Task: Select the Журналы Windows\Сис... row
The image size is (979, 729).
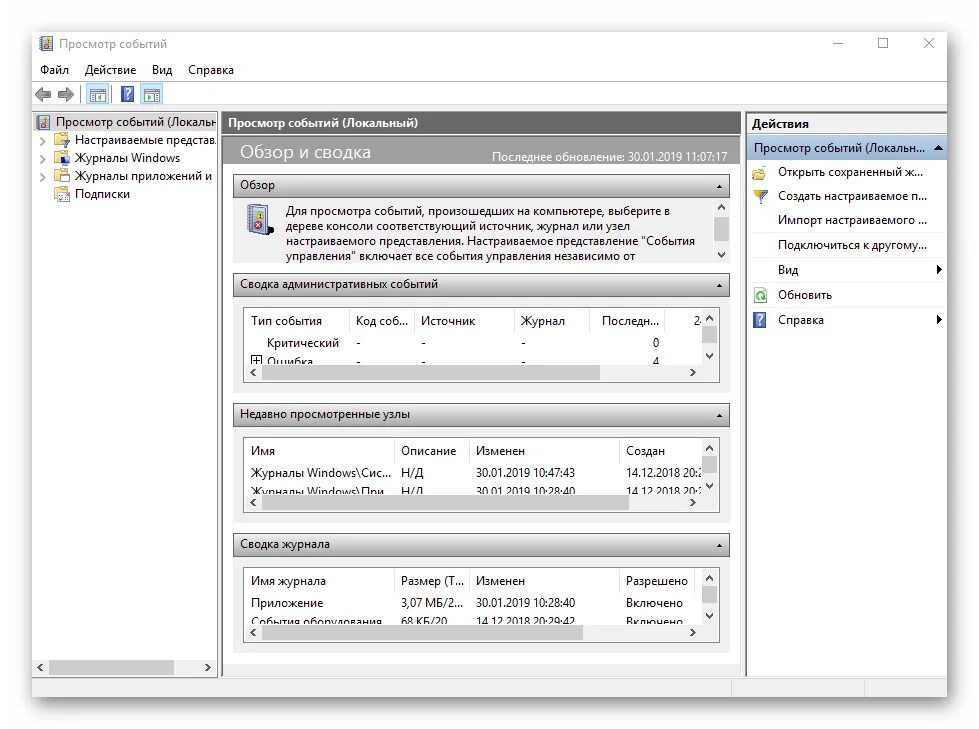Action: point(473,472)
